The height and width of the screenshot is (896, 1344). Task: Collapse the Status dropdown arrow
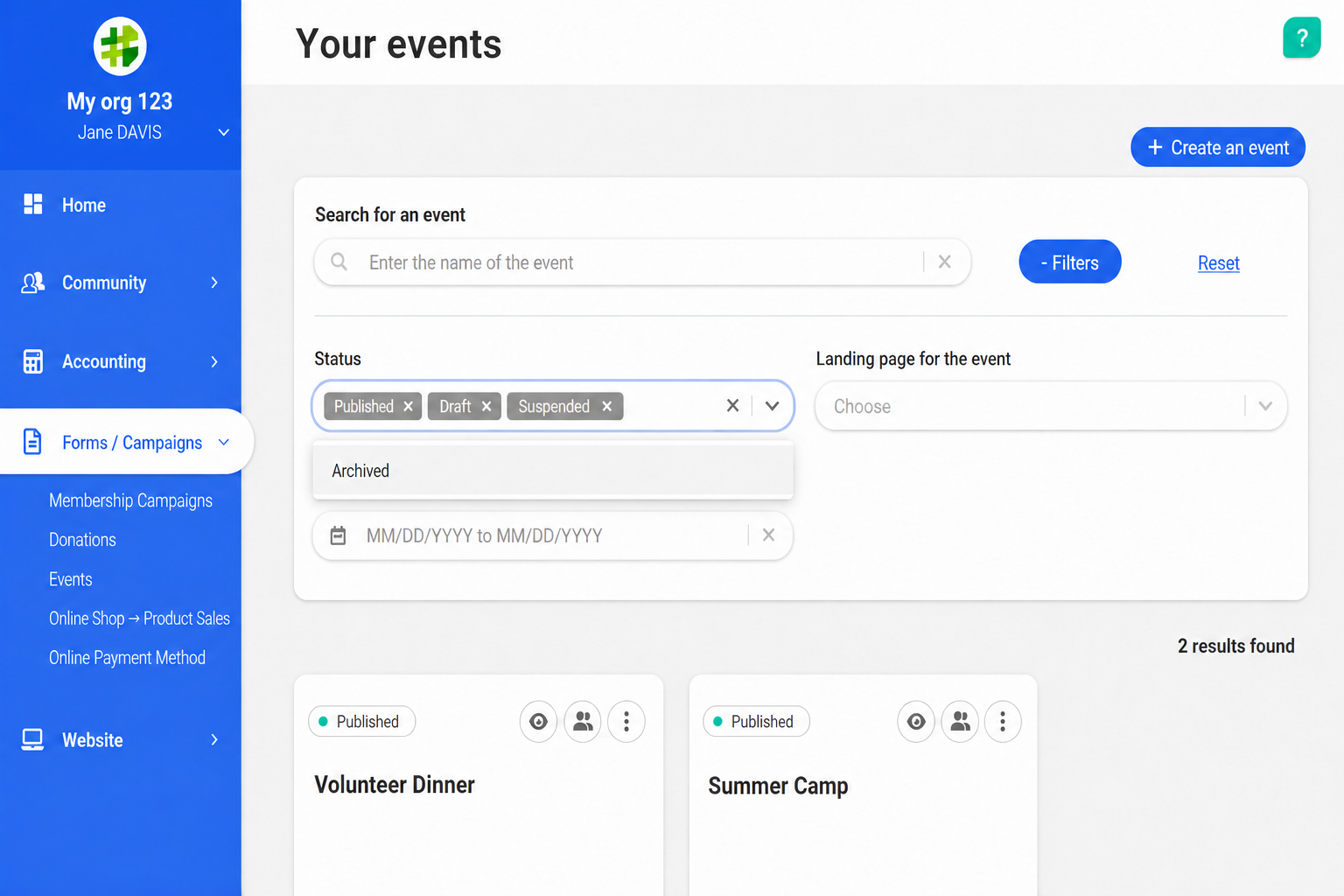tap(772, 406)
